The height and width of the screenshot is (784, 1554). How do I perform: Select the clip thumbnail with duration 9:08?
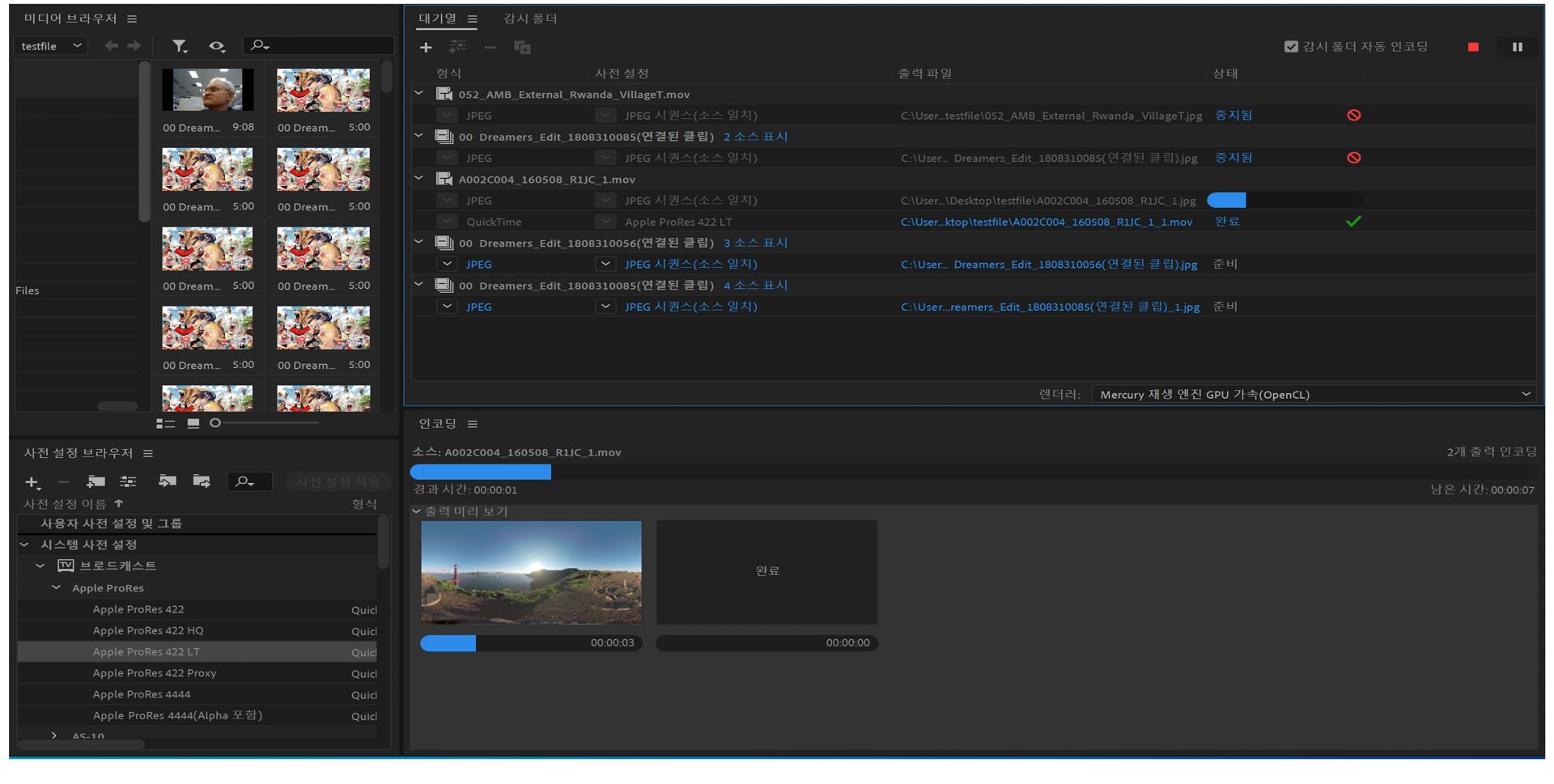(208, 90)
